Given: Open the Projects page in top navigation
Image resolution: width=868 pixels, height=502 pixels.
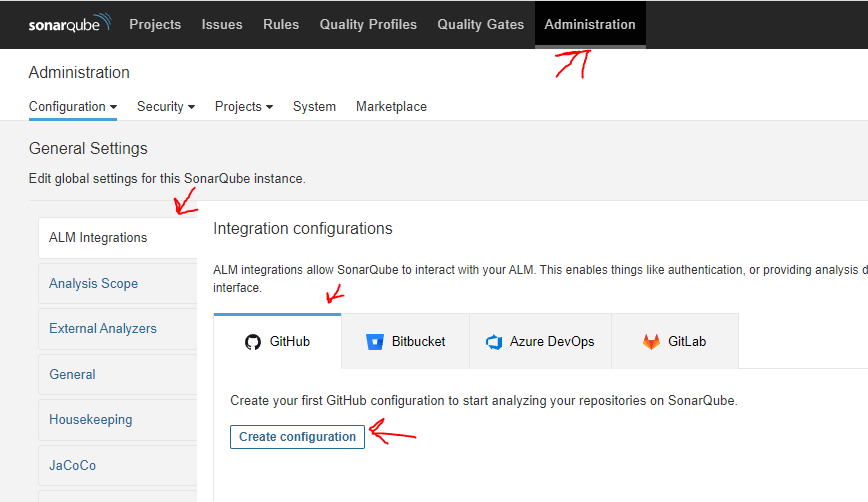Looking at the screenshot, I should [155, 24].
